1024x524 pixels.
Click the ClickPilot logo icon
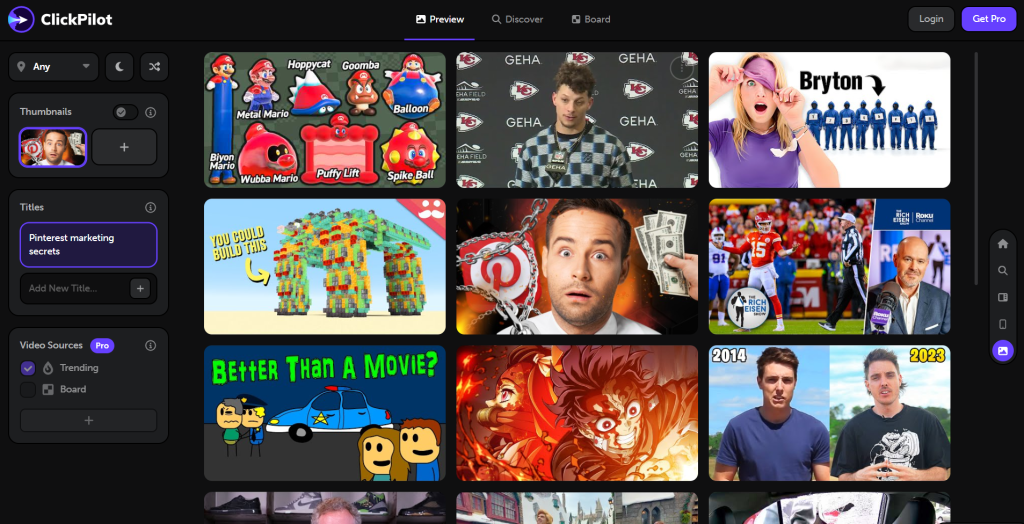[x=21, y=19]
